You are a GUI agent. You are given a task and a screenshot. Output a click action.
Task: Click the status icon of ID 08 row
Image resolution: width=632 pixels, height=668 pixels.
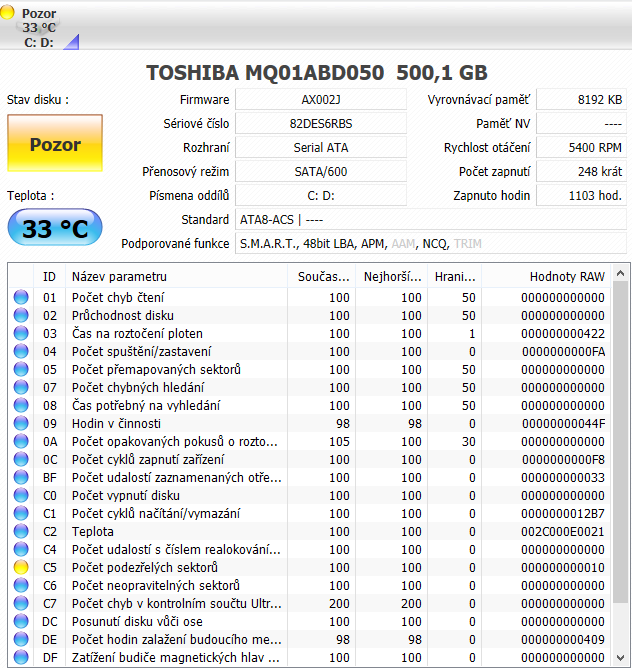[21, 405]
